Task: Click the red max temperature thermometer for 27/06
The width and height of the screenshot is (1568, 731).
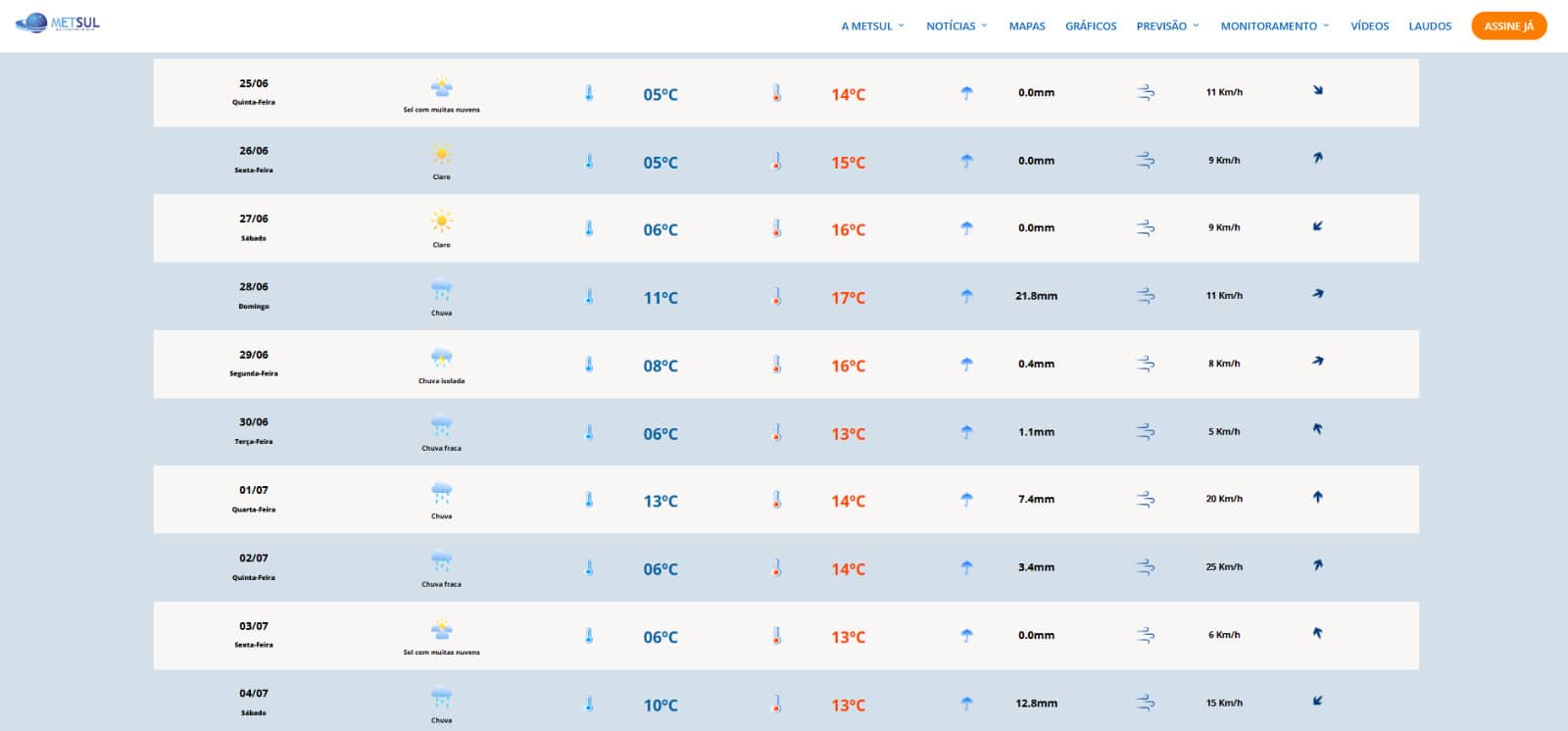Action: point(776,228)
